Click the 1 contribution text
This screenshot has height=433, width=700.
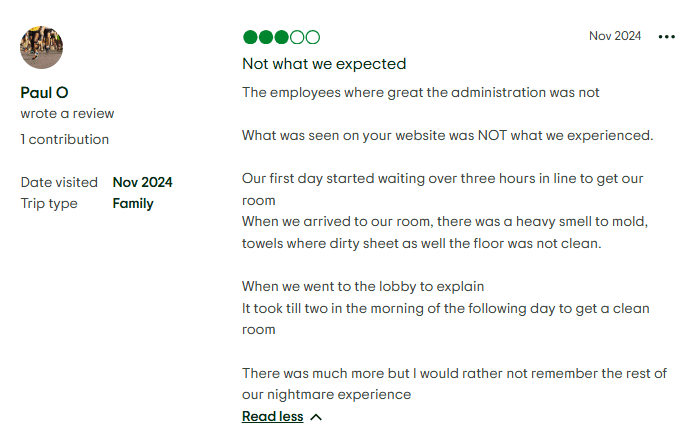pyautogui.click(x=65, y=139)
